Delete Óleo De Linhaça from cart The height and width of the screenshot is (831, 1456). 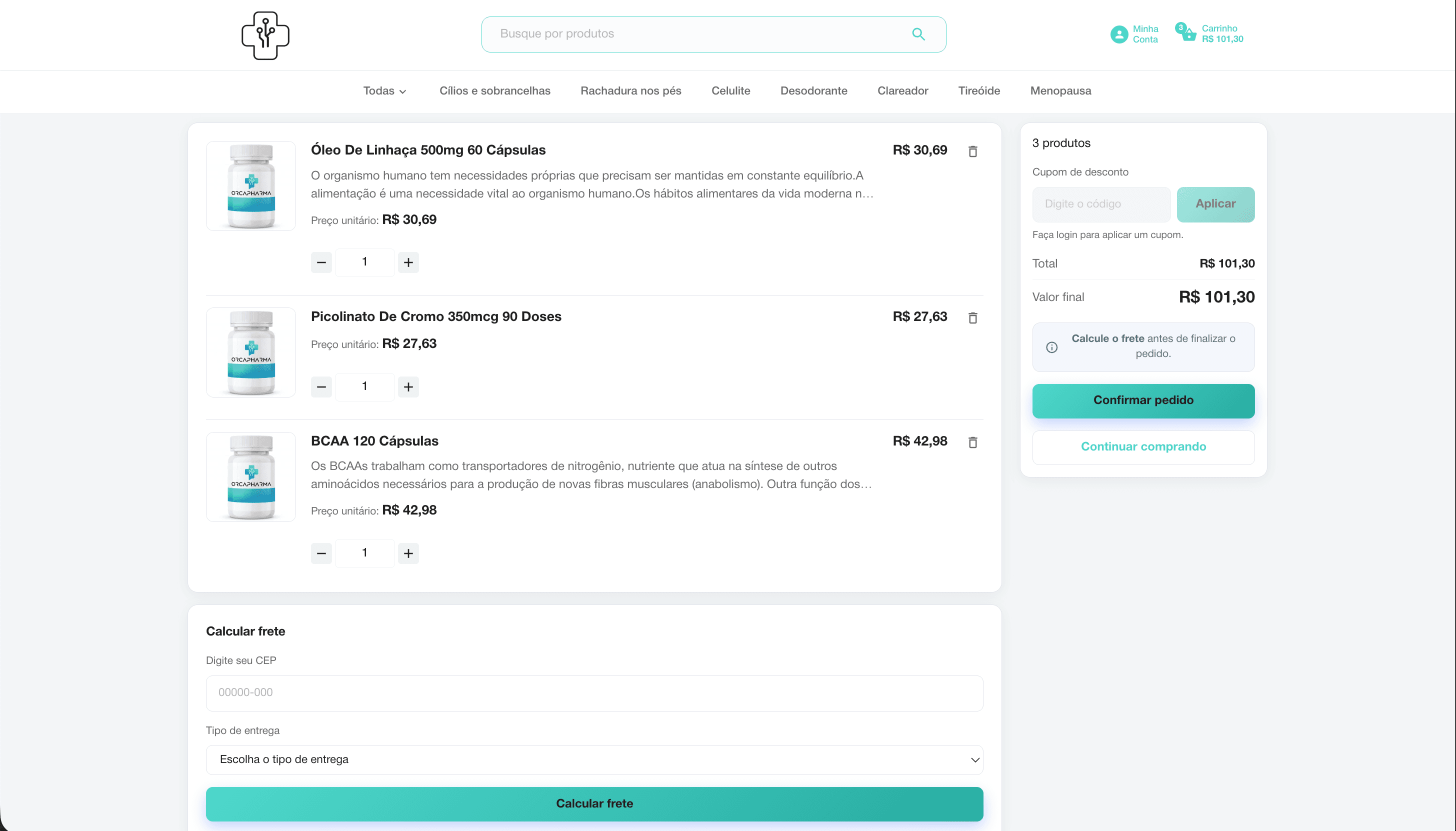(x=973, y=151)
